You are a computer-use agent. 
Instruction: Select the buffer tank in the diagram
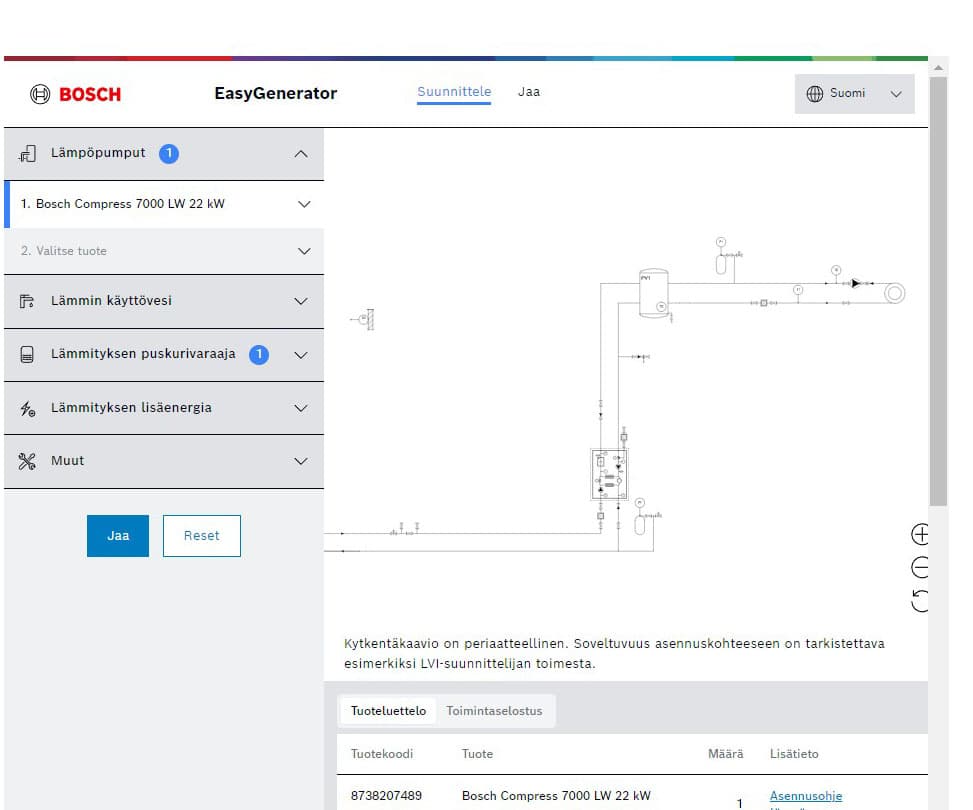pos(653,293)
